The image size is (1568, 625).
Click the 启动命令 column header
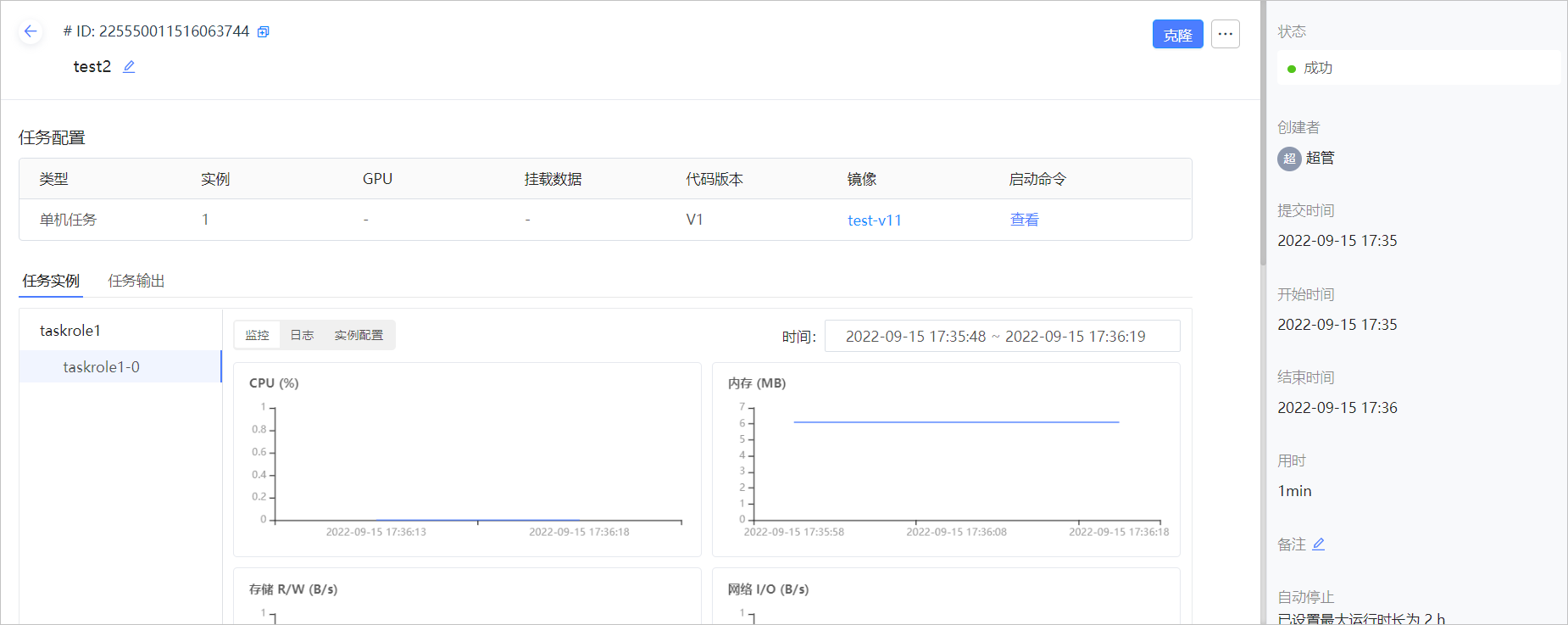coord(1037,180)
